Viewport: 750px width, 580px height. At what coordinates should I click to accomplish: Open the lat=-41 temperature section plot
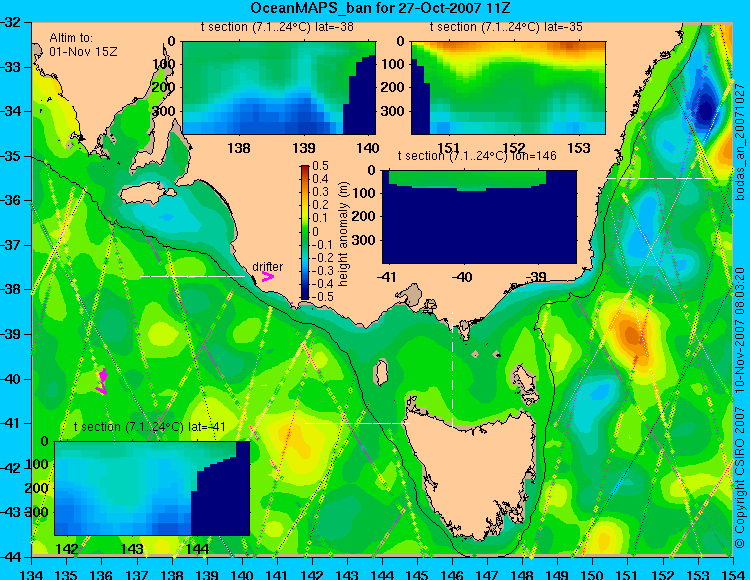coord(152,488)
